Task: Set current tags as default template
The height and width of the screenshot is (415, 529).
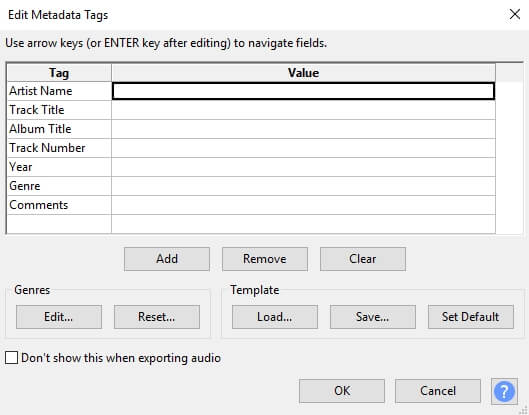Action: coord(471,317)
